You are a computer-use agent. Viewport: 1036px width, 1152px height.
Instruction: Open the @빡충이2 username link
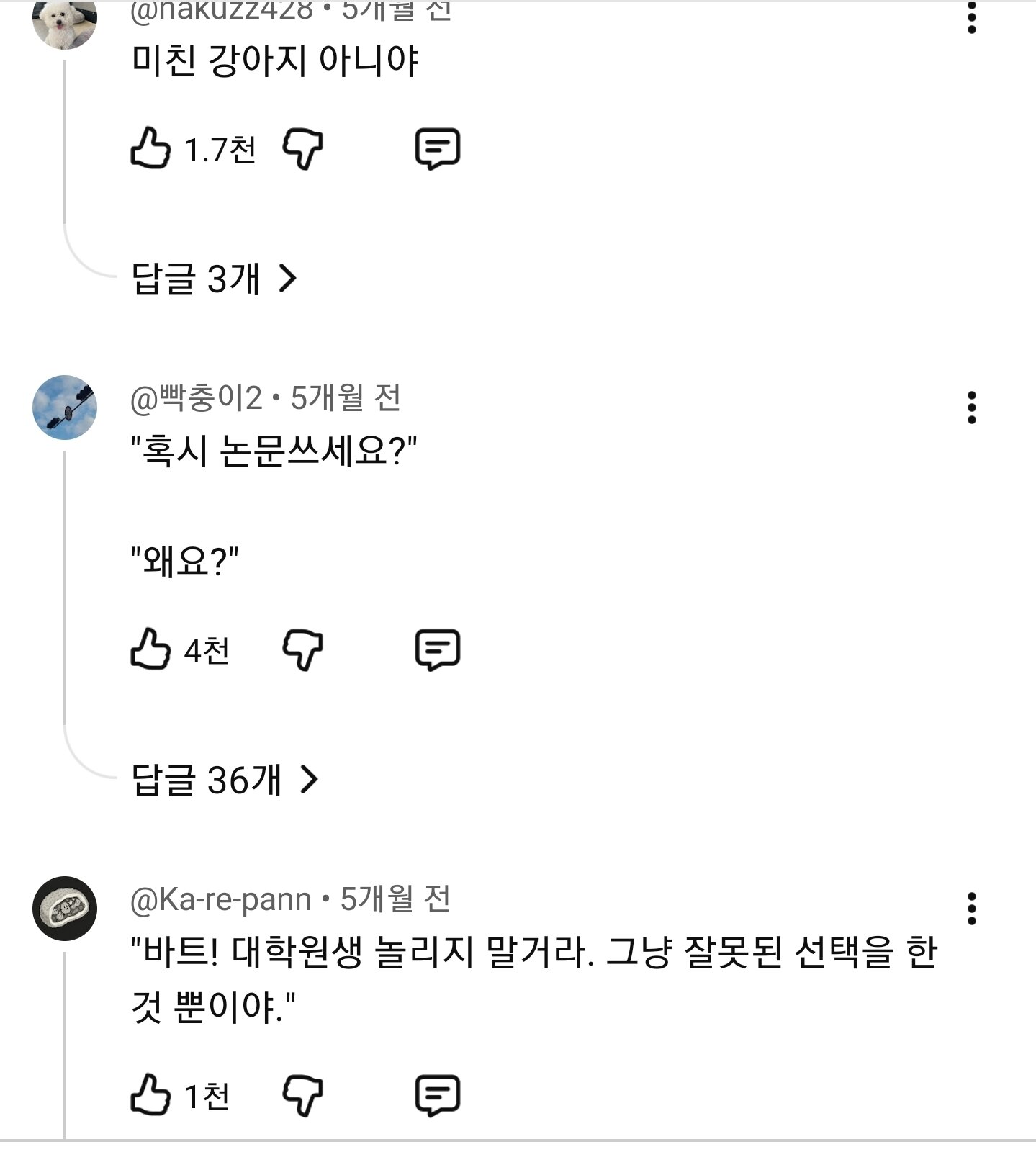196,397
